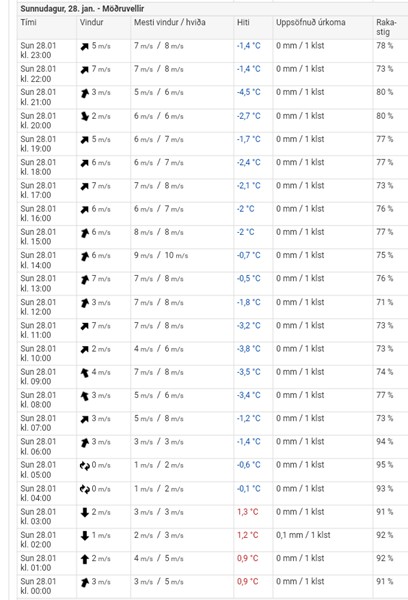Click the Vindur column header
Image resolution: width=408 pixels, height=600 pixels.
tap(91, 23)
